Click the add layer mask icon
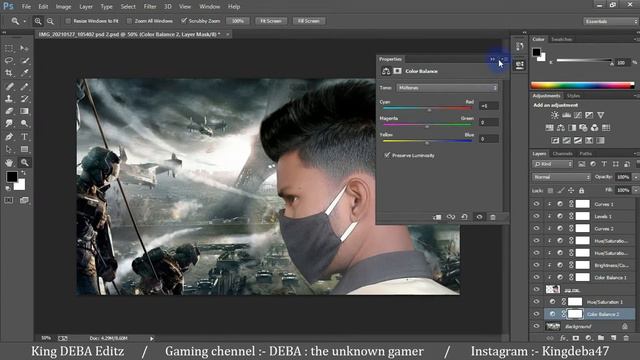 tap(576, 338)
